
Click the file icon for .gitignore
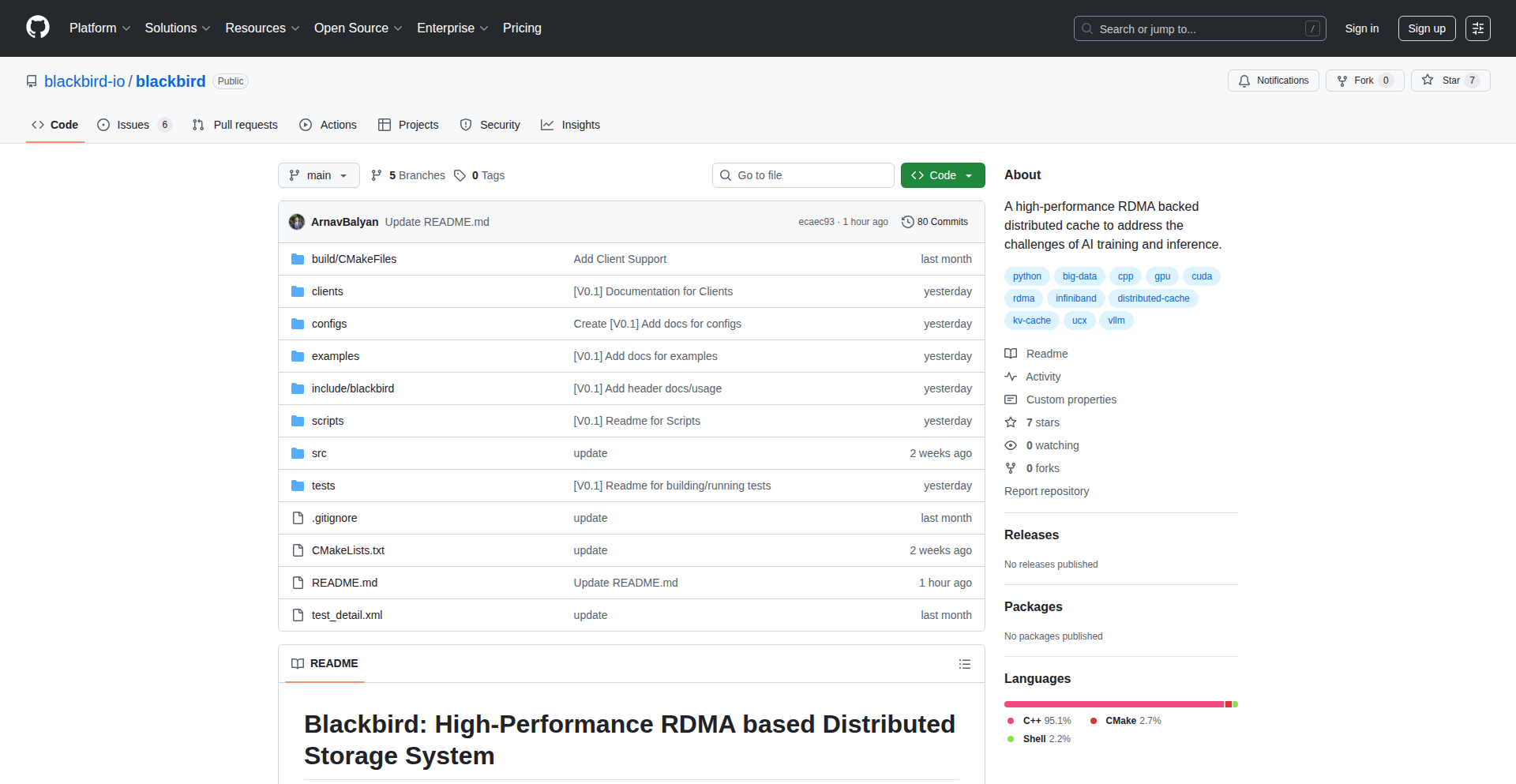click(x=298, y=518)
